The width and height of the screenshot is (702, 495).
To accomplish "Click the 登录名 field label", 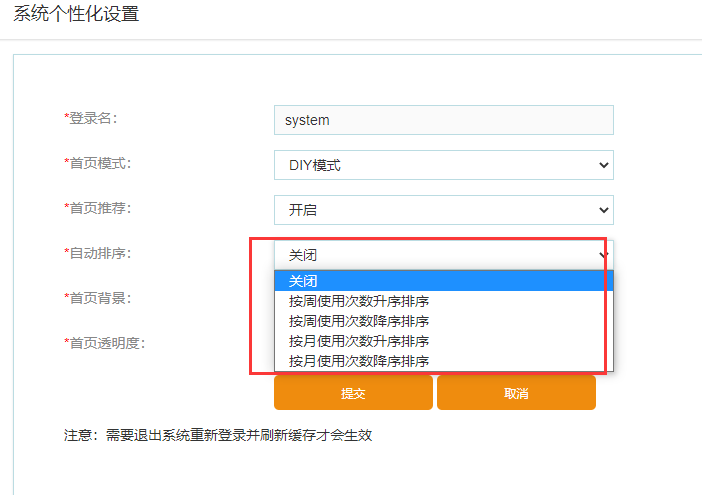I will click(x=91, y=119).
